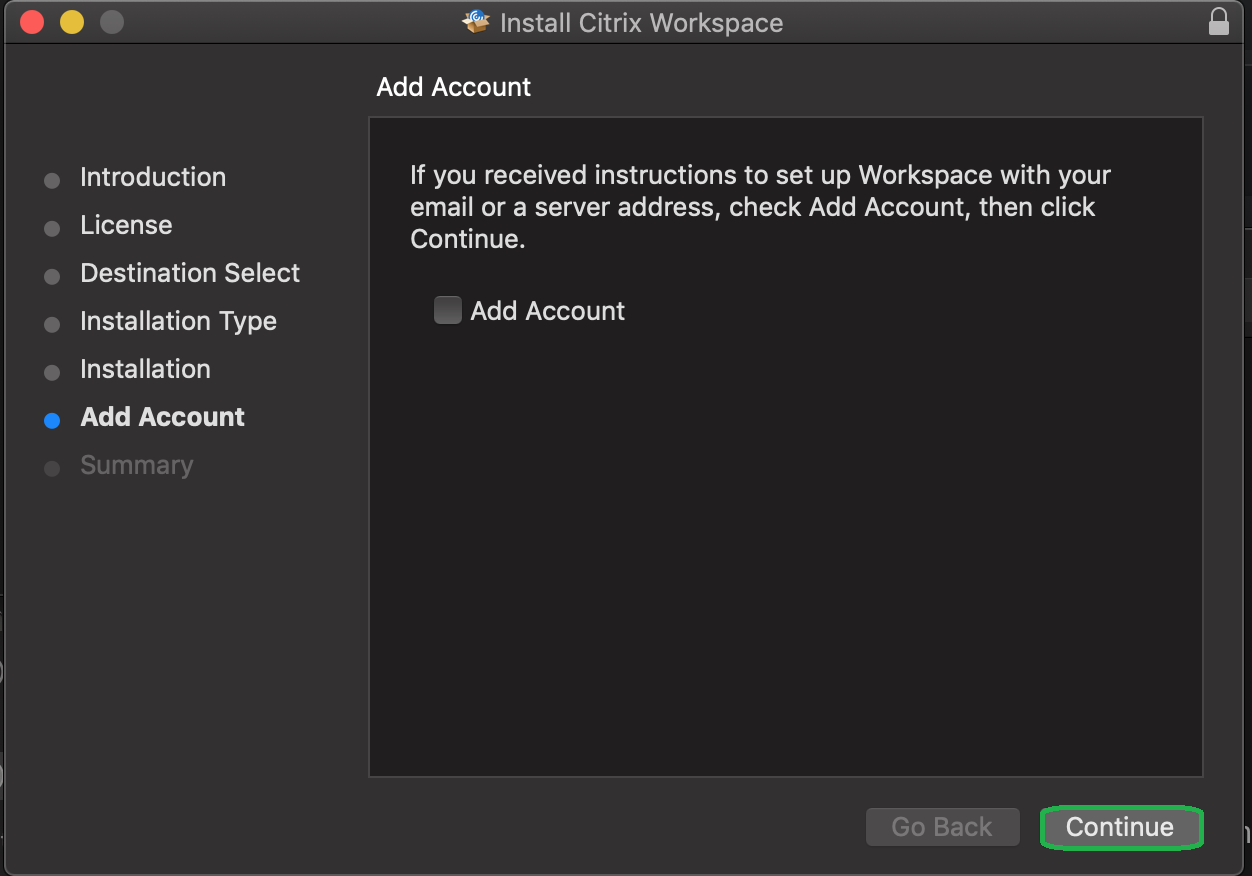Select the Installation step in sidebar
Viewport: 1252px width, 876px height.
(x=145, y=369)
